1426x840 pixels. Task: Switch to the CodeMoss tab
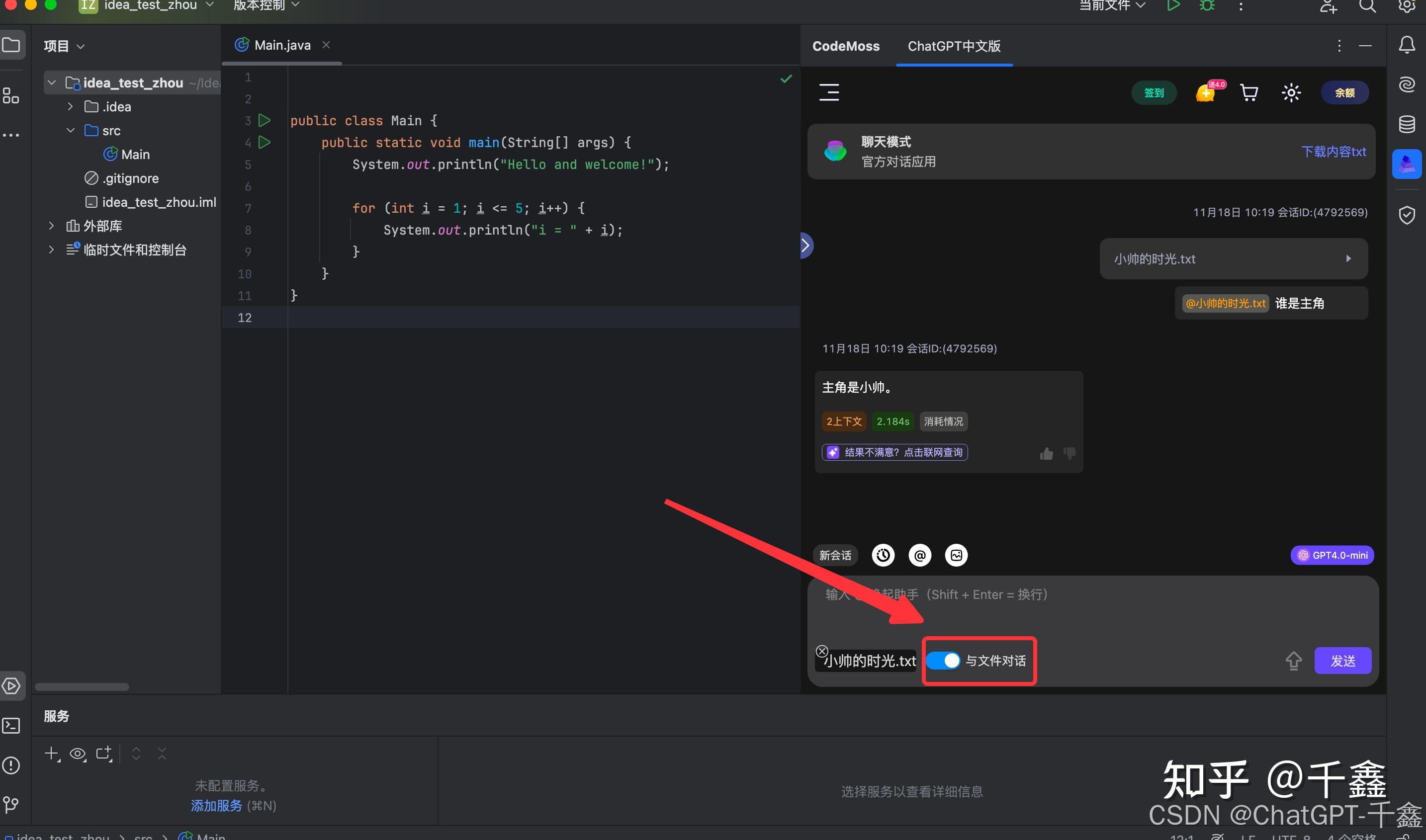845,46
